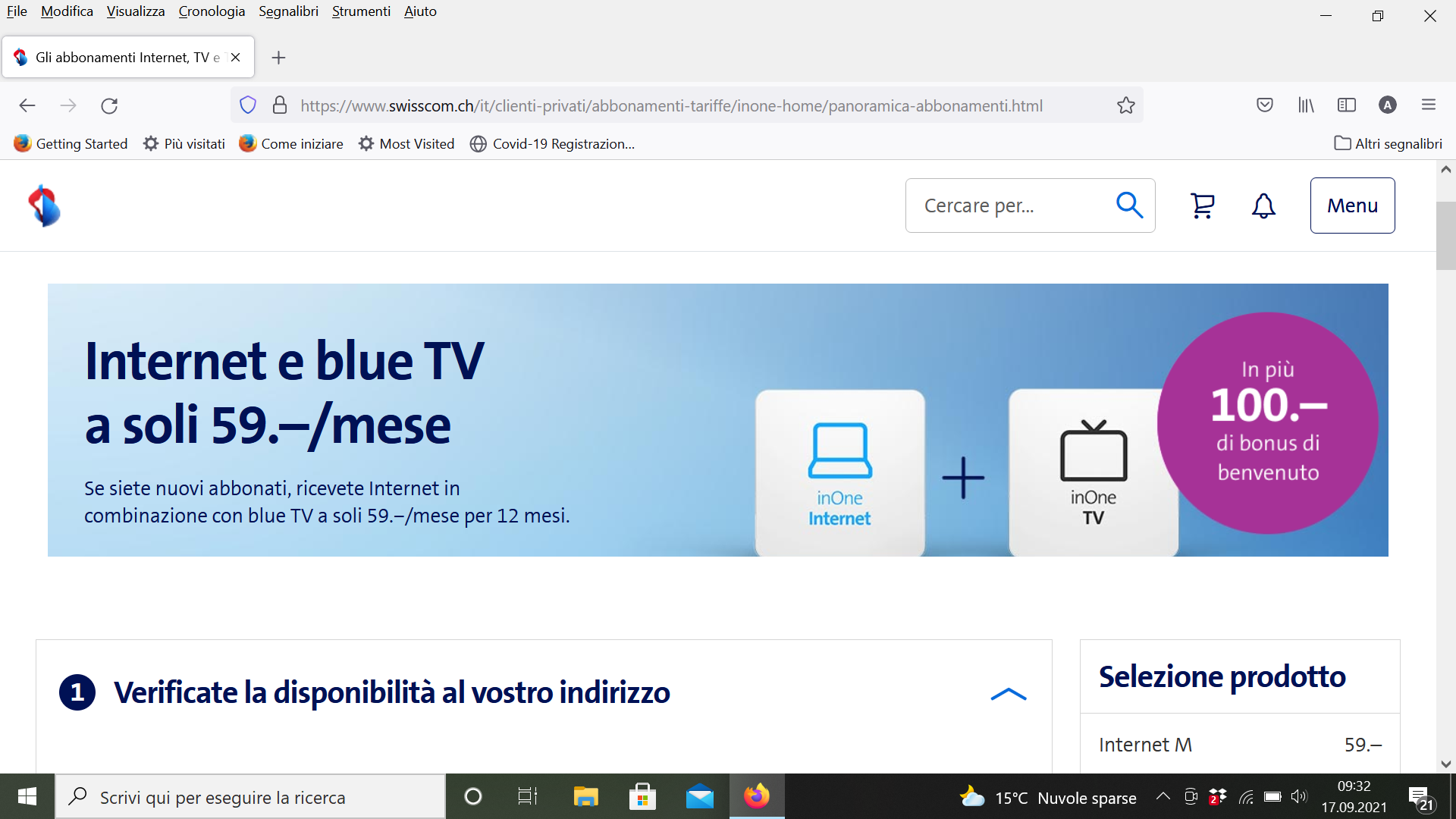The image size is (1456, 819).
Task: Save page to Pocket
Action: [x=1265, y=105]
